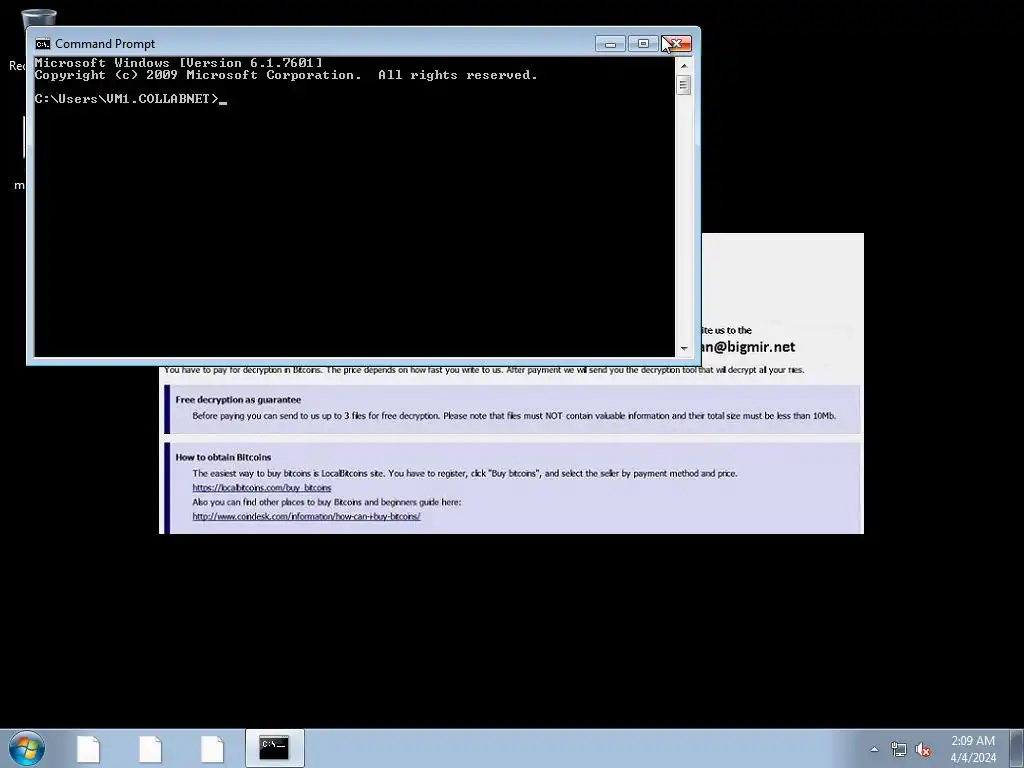Open the Windows Start menu orb
Image resolution: width=1024 pixels, height=768 pixels.
click(x=27, y=748)
